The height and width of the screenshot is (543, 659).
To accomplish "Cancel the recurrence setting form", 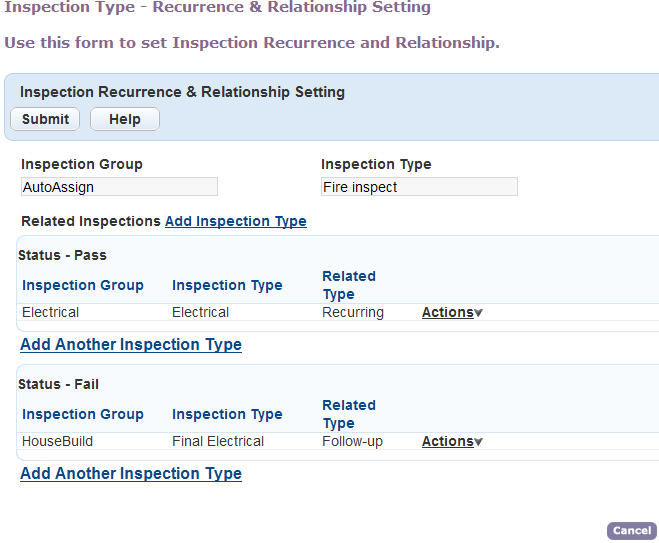I will tap(631, 531).
